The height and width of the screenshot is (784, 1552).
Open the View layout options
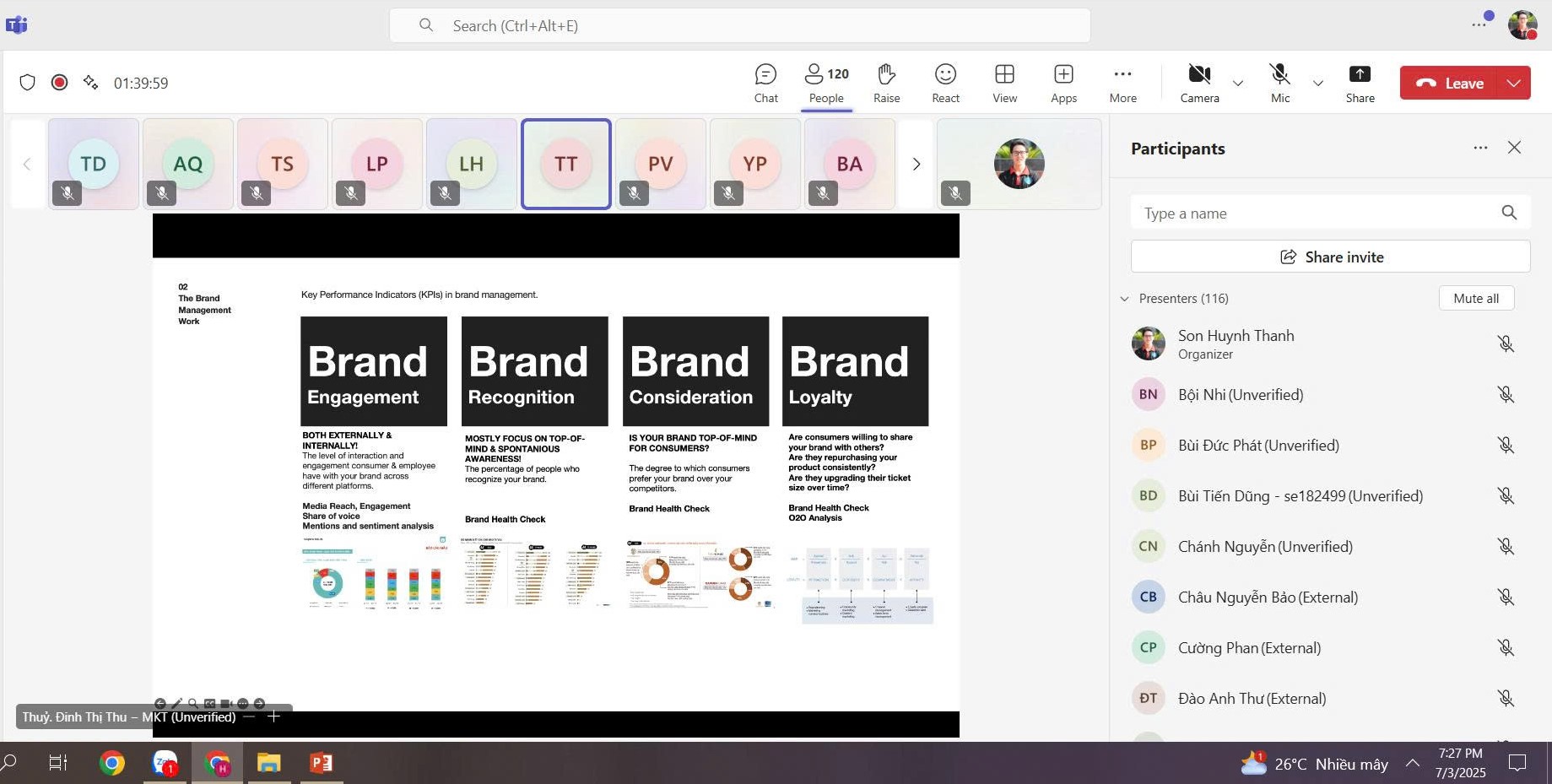click(1004, 84)
